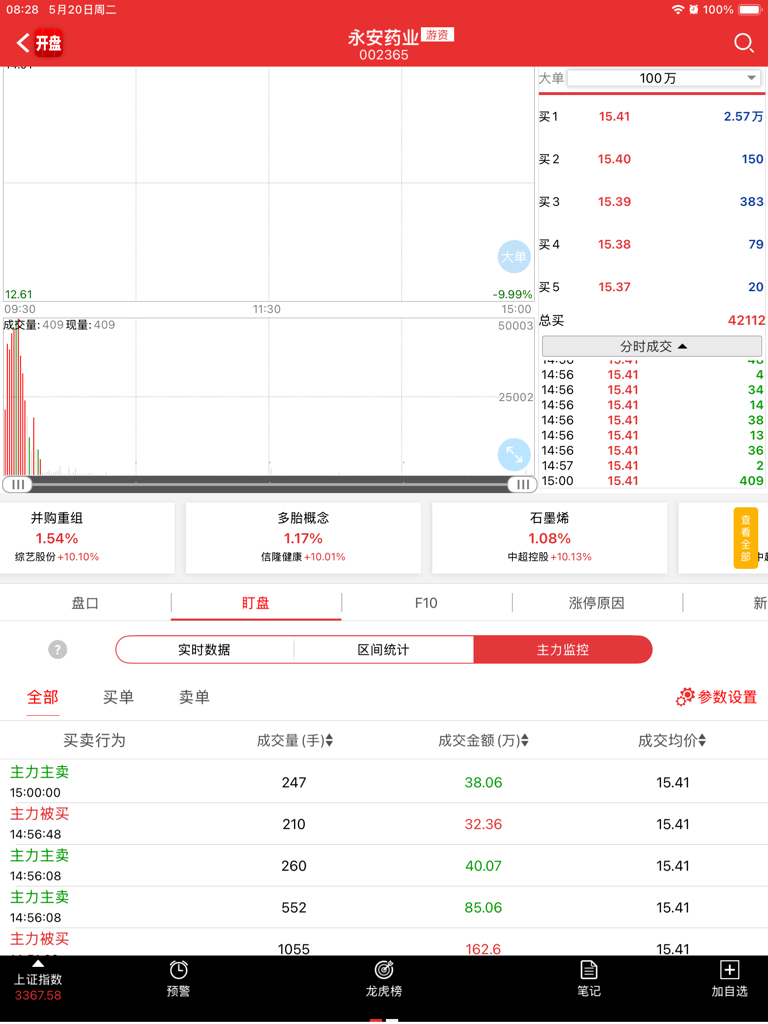The height and width of the screenshot is (1024, 768).
Task: Select 主力被买 row with volume 1055
Action: pos(384,942)
